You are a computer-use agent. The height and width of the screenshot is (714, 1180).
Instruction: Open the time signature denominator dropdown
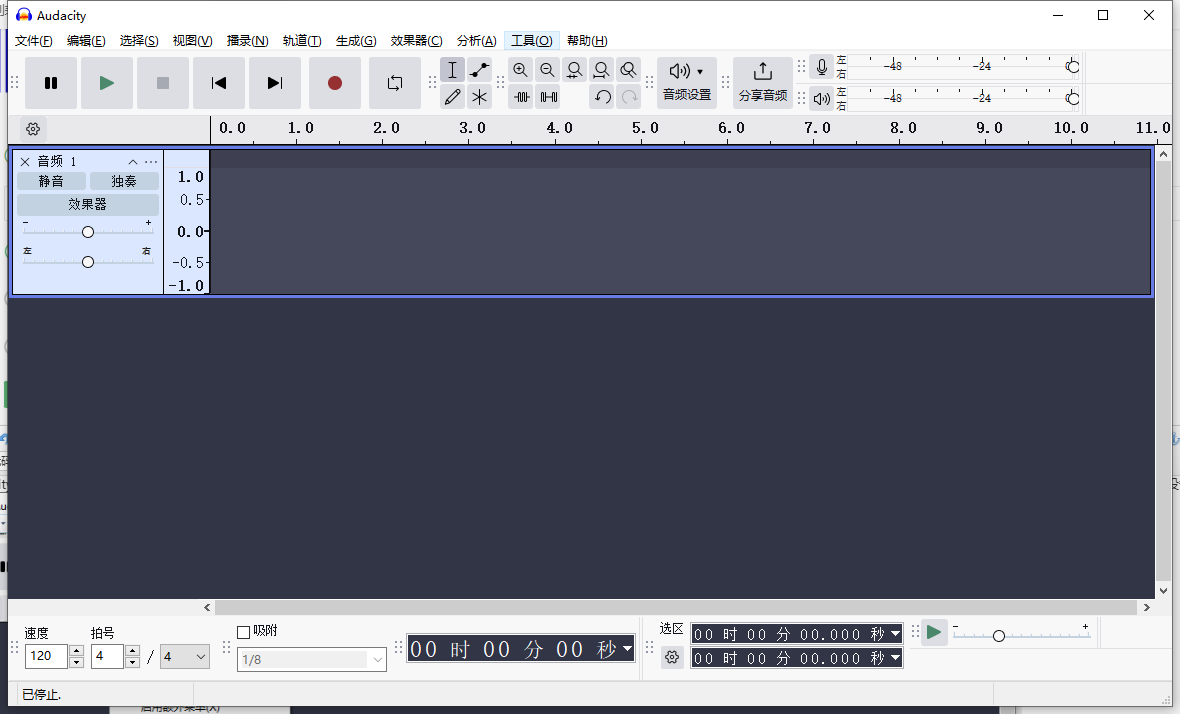[184, 656]
